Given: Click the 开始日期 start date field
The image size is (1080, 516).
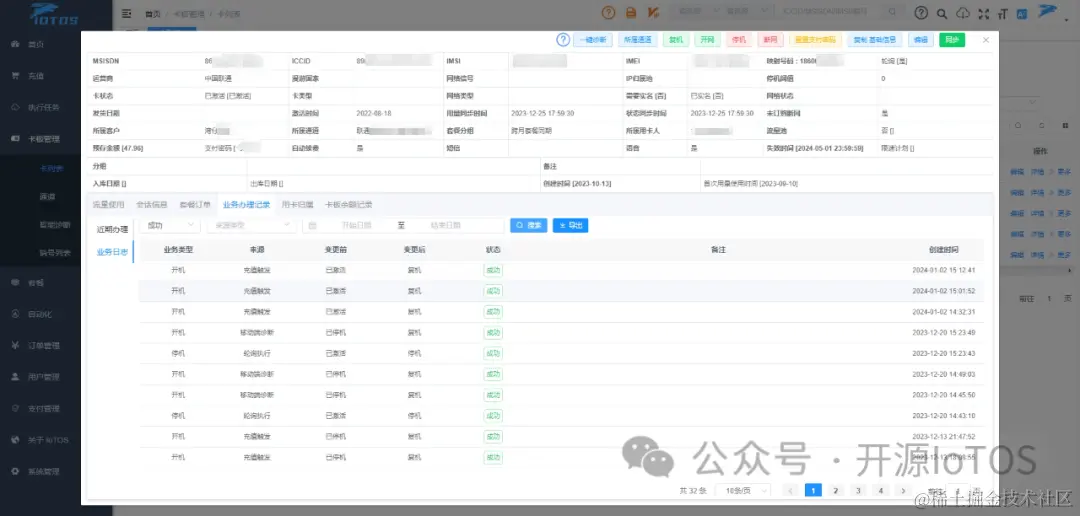Looking at the screenshot, I should tap(356, 225).
